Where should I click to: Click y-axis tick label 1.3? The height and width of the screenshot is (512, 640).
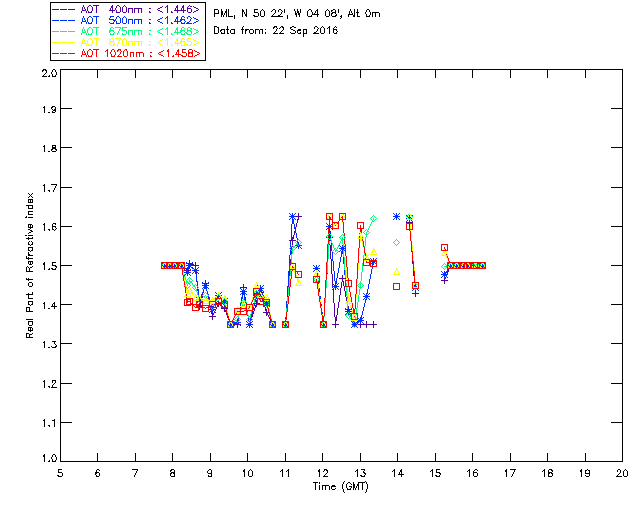(49, 345)
